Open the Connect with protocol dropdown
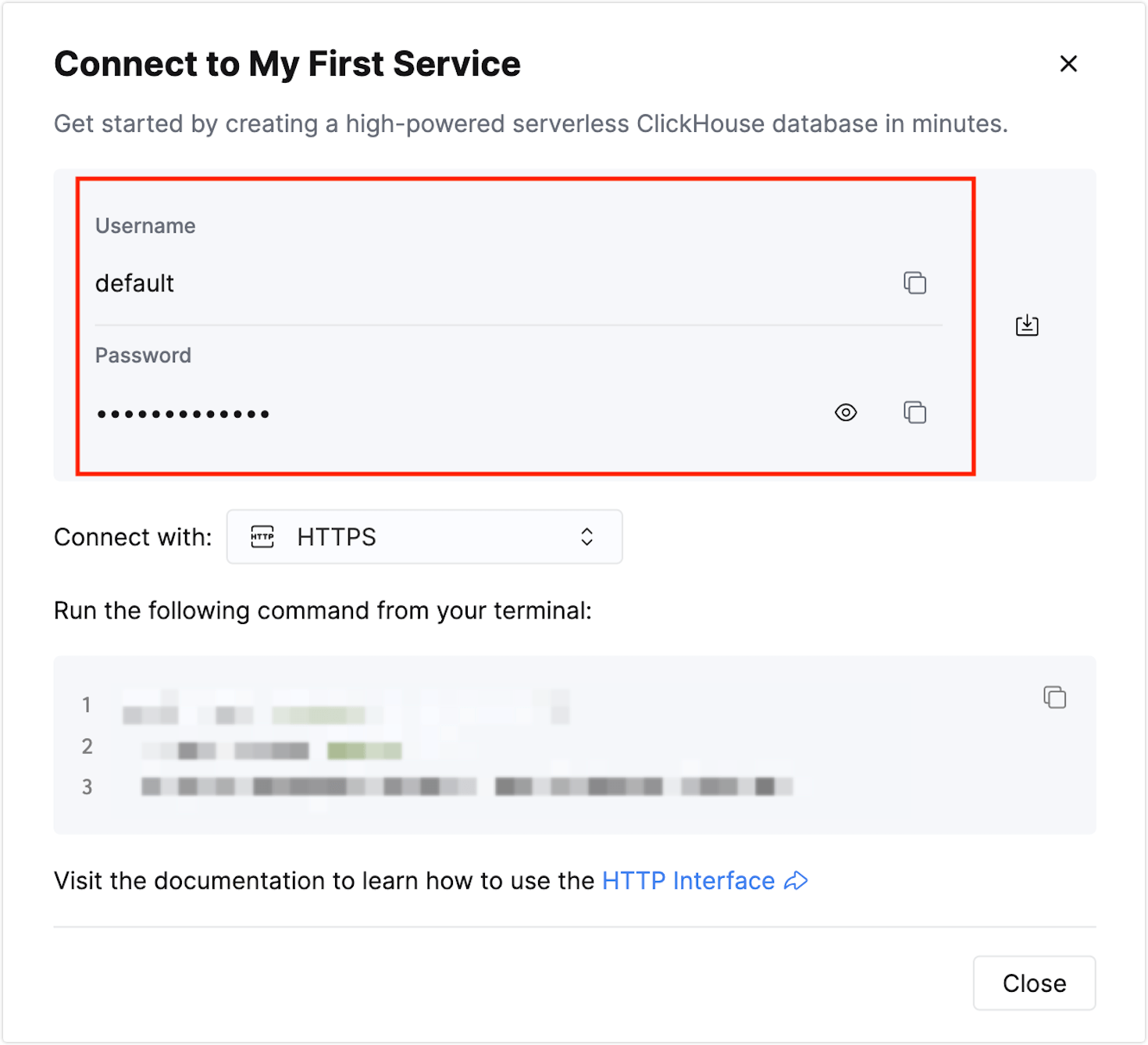This screenshot has width=1148, height=1045. [x=424, y=537]
